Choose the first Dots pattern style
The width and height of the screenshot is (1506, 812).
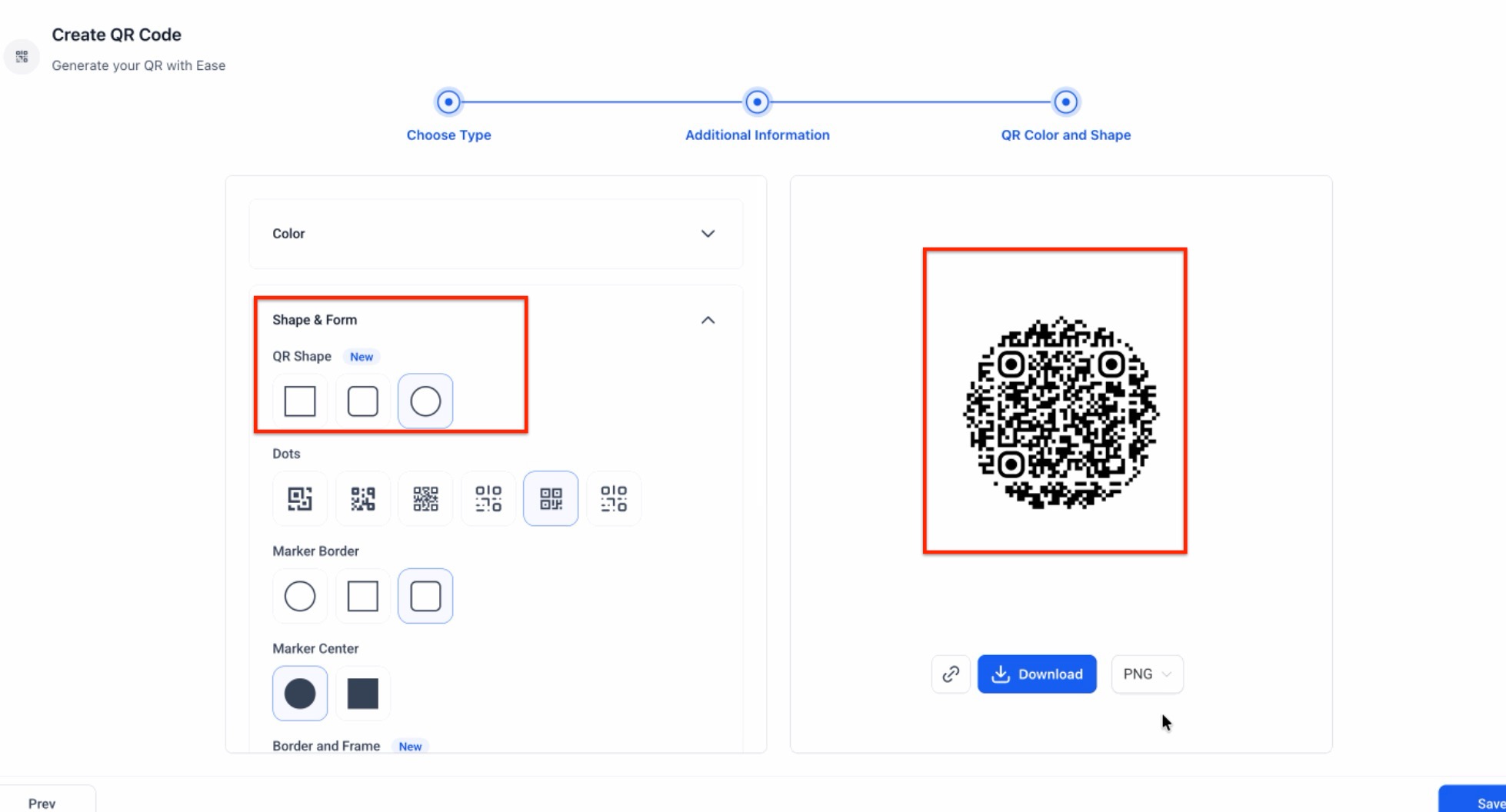pyautogui.click(x=300, y=498)
